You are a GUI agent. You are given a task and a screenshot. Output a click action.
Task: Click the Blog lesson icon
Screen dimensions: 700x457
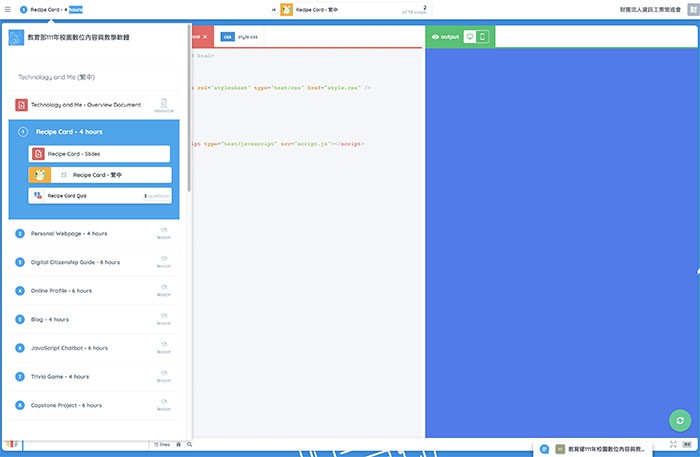coord(20,319)
